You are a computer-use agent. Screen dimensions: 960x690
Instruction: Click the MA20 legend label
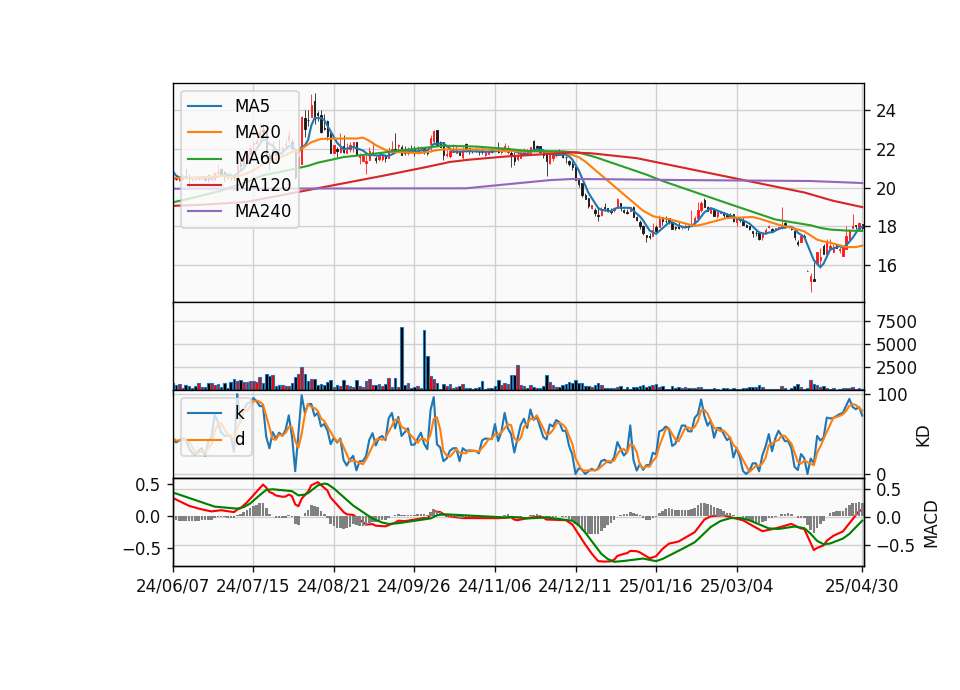pos(258,132)
